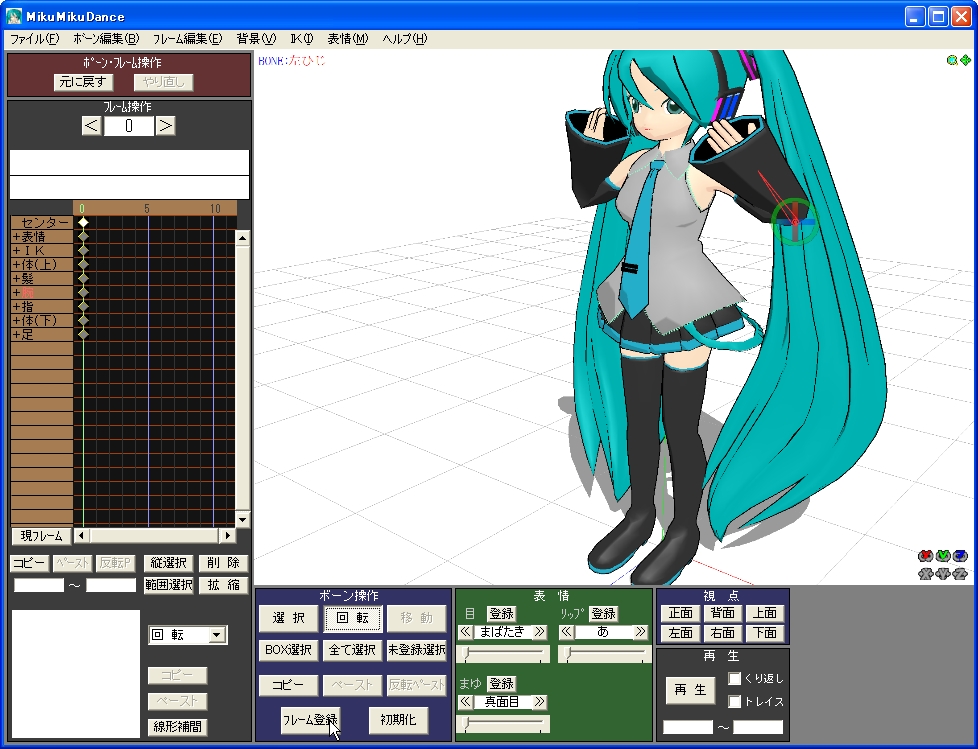
Task: Click the green Y-axis rotation icon
Action: click(943, 556)
